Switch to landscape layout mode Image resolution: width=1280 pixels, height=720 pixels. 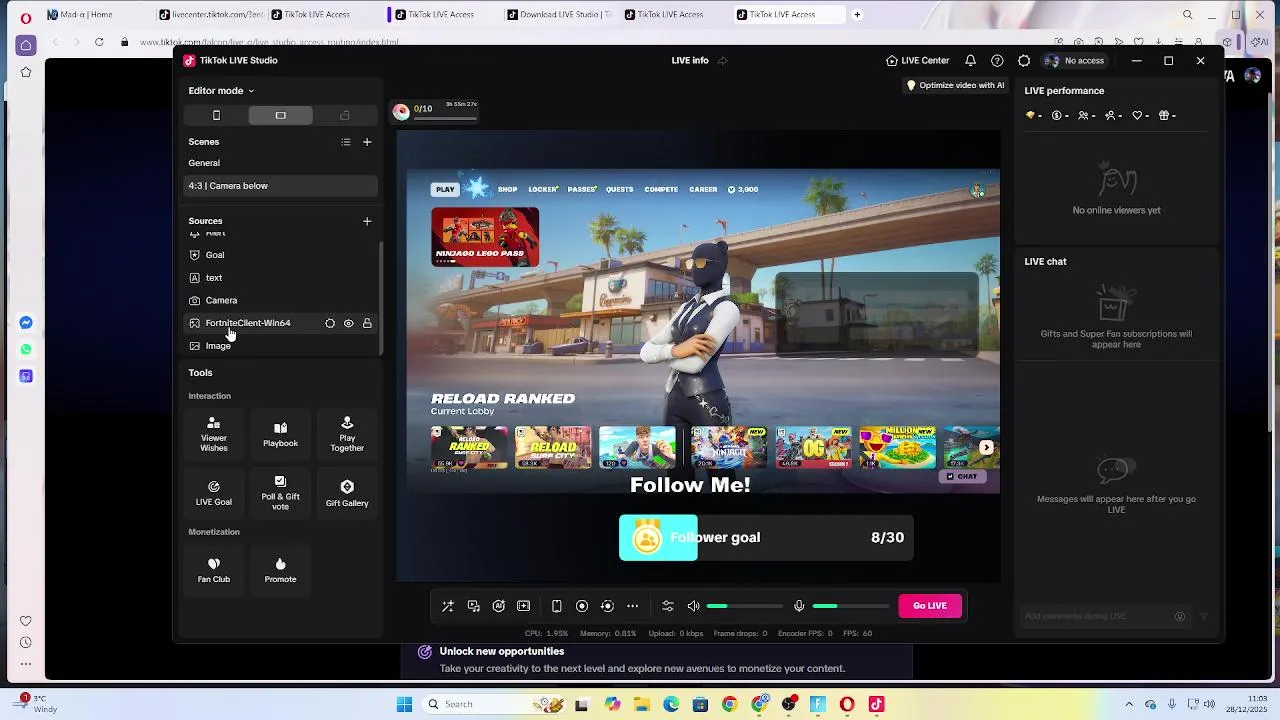pyautogui.click(x=281, y=116)
